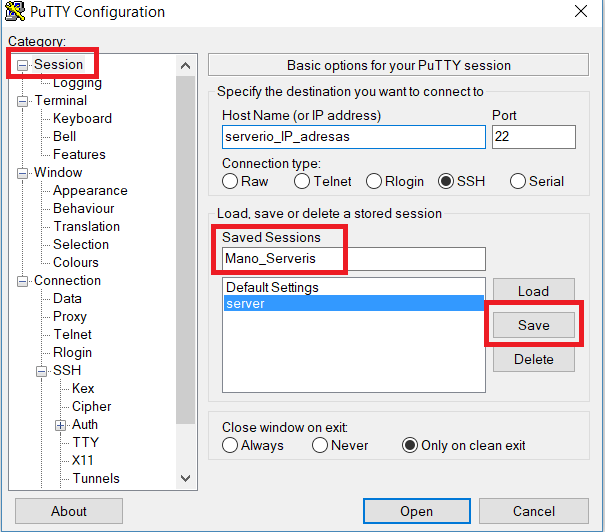Select Telnet connection type
This screenshot has width=605, height=532.
(x=323, y=181)
